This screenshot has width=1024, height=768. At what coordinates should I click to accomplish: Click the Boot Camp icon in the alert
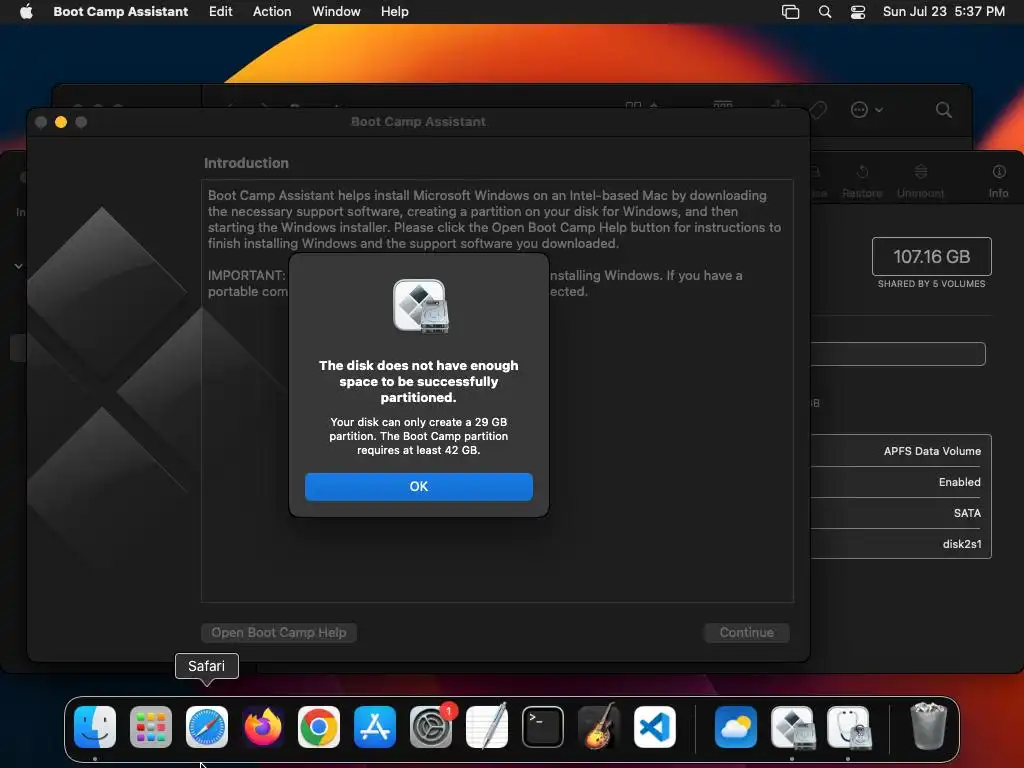[421, 306]
